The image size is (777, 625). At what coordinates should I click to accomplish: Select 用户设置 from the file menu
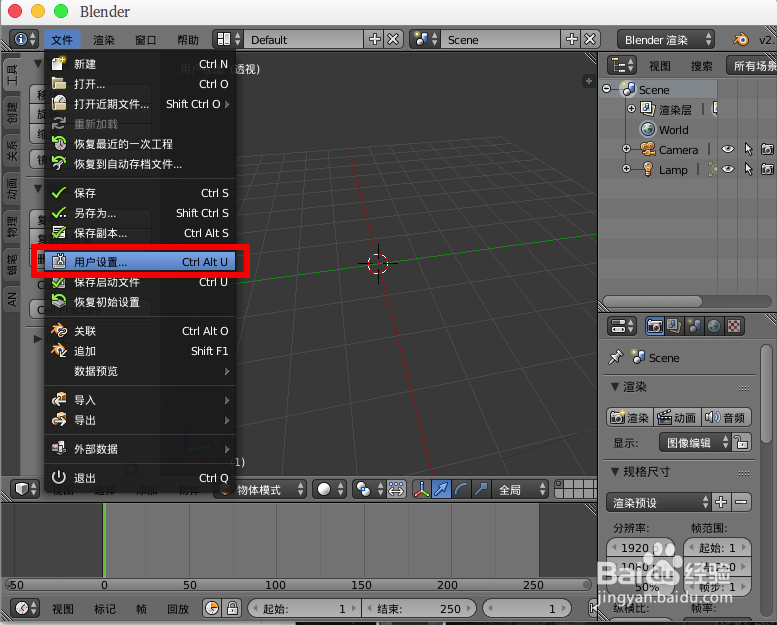pyautogui.click(x=140, y=261)
